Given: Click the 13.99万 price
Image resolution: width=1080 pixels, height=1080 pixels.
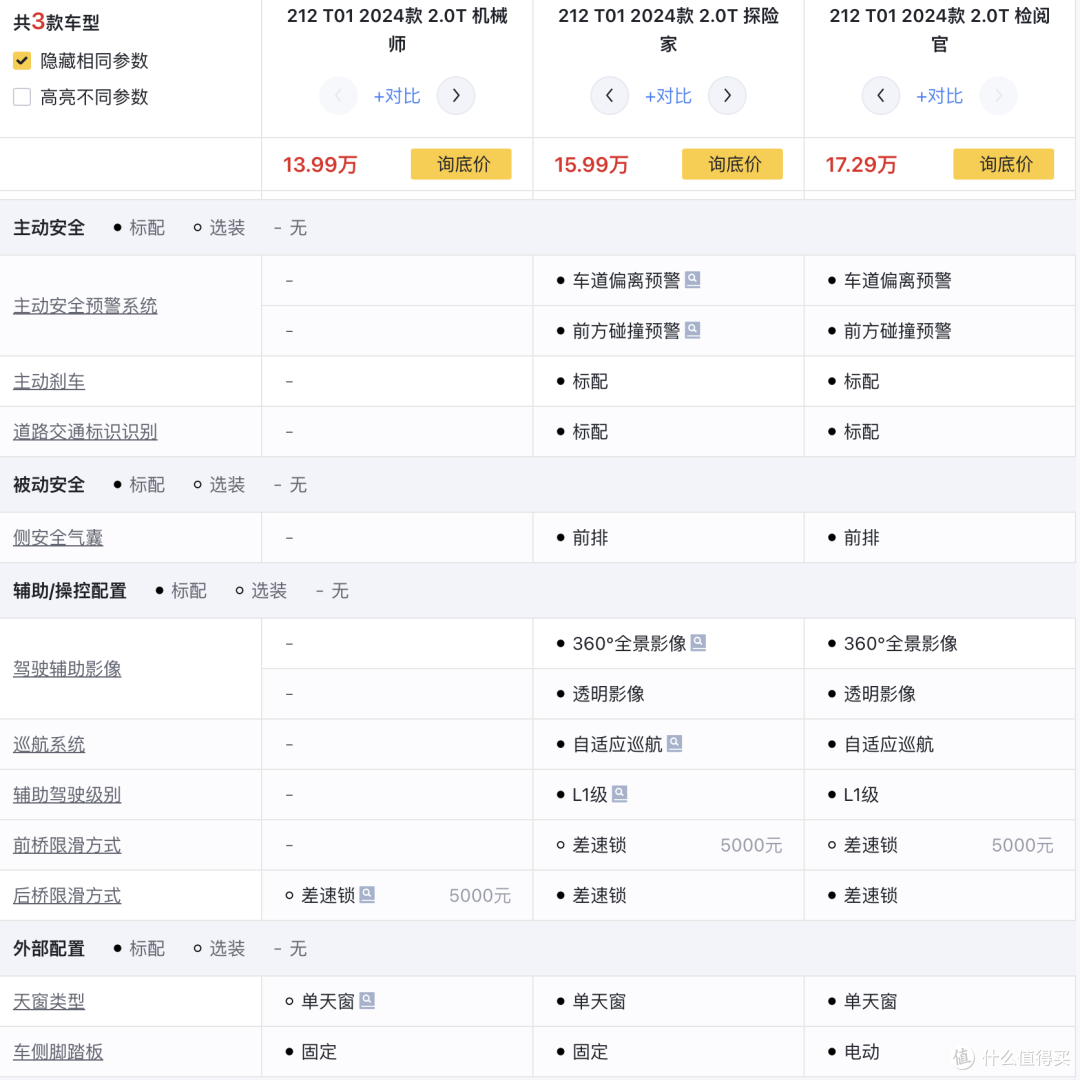Looking at the screenshot, I should tap(320, 165).
